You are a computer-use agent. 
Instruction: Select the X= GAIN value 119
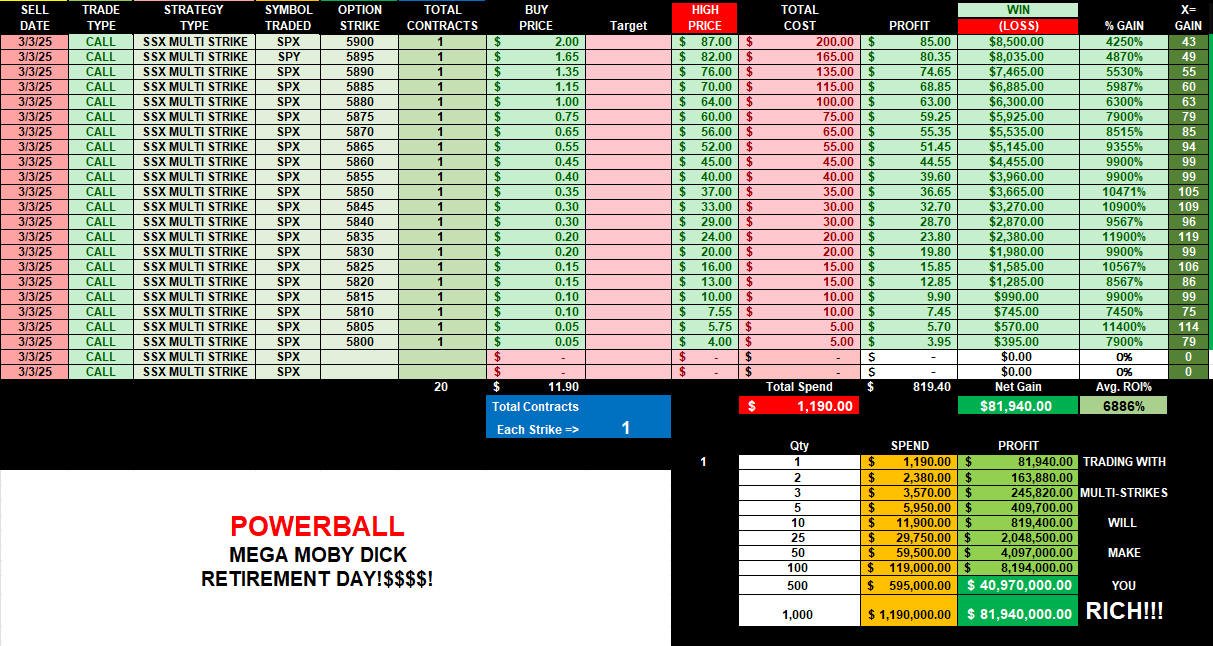(x=1188, y=237)
